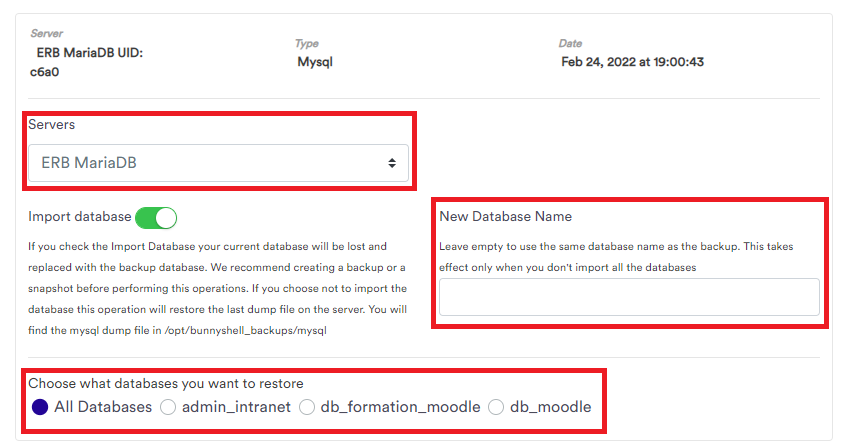Click the ERB MariaDB UID server name
The width and height of the screenshot is (842, 448).
[x=86, y=62]
